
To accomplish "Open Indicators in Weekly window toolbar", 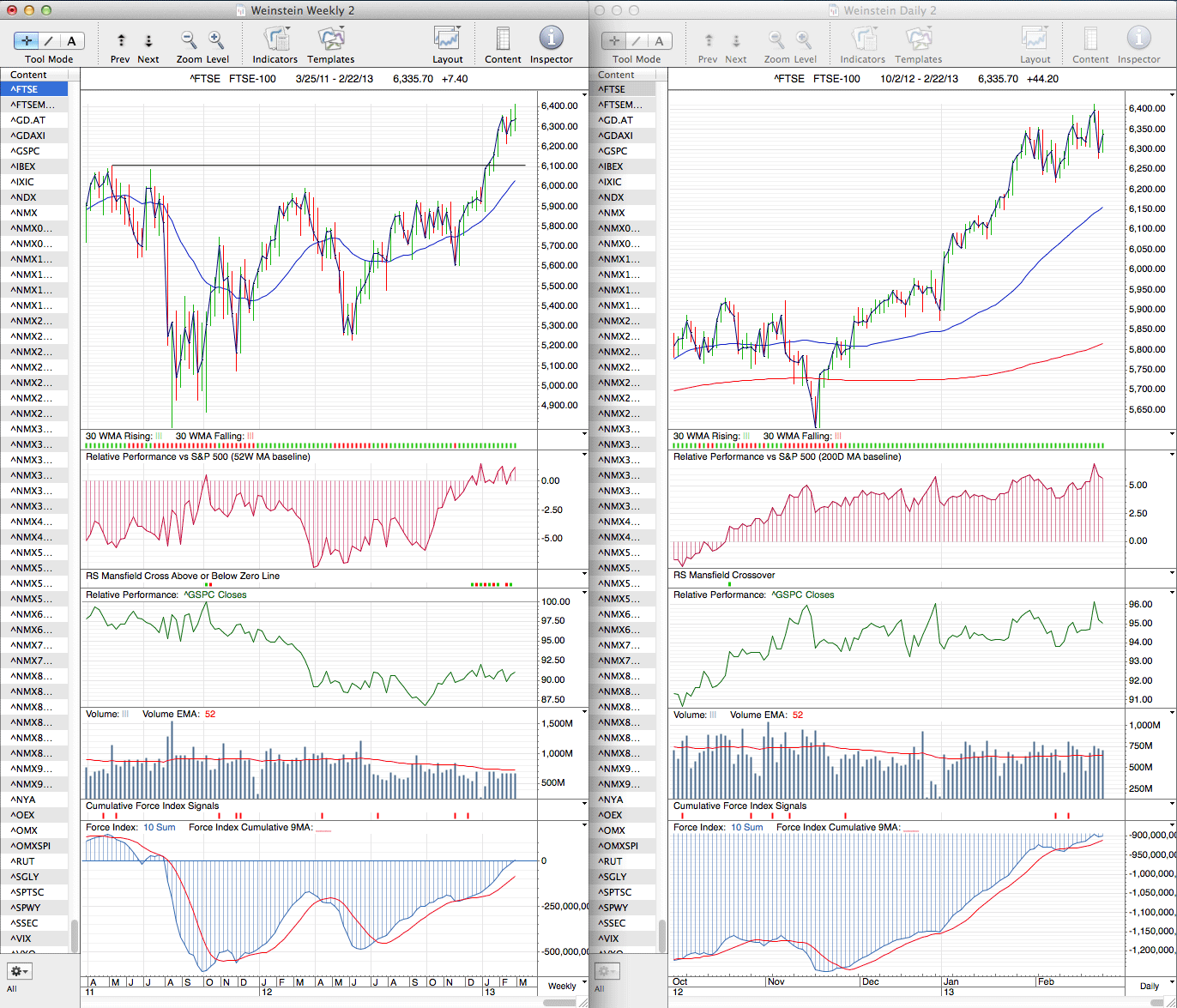I will 275,39.
